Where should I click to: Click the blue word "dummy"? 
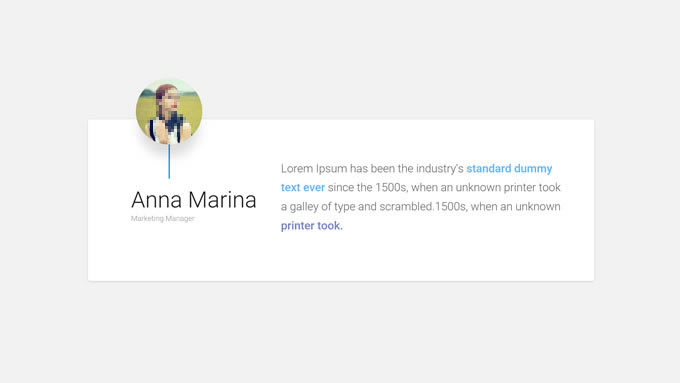tap(533, 168)
